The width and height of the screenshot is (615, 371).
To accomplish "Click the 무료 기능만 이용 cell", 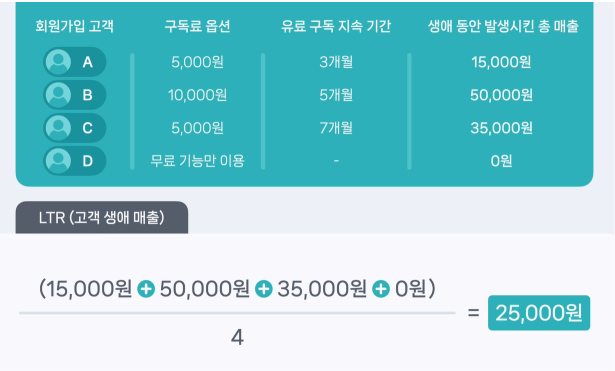I will click(x=197, y=161).
